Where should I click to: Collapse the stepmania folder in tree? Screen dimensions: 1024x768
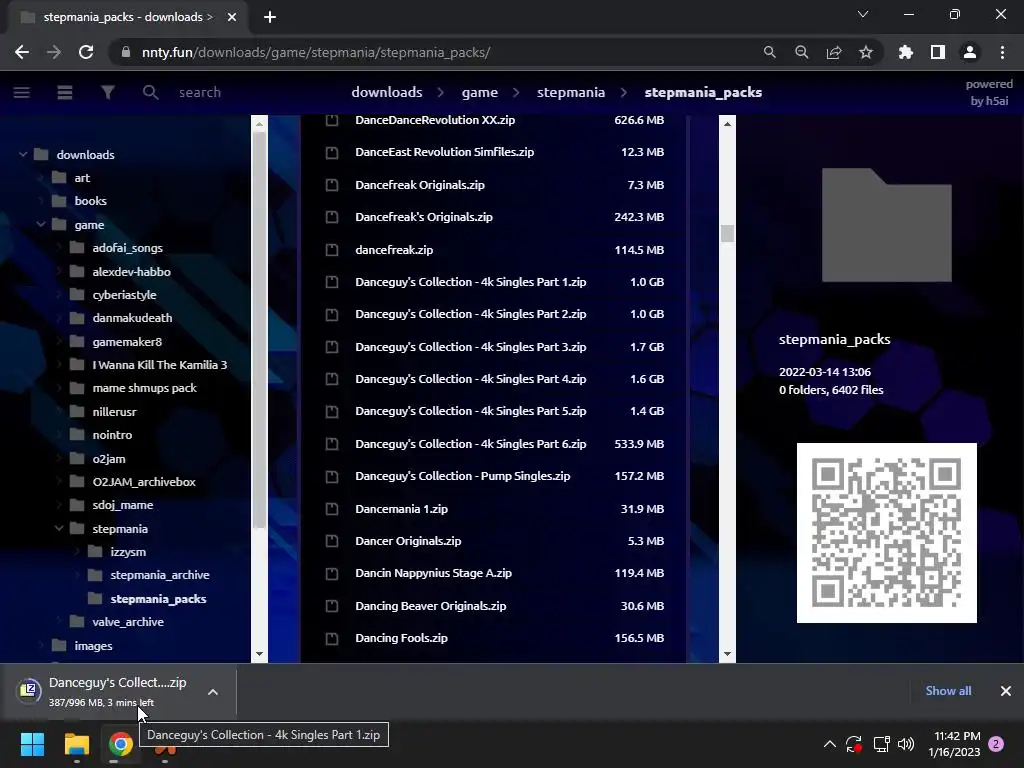coord(59,528)
